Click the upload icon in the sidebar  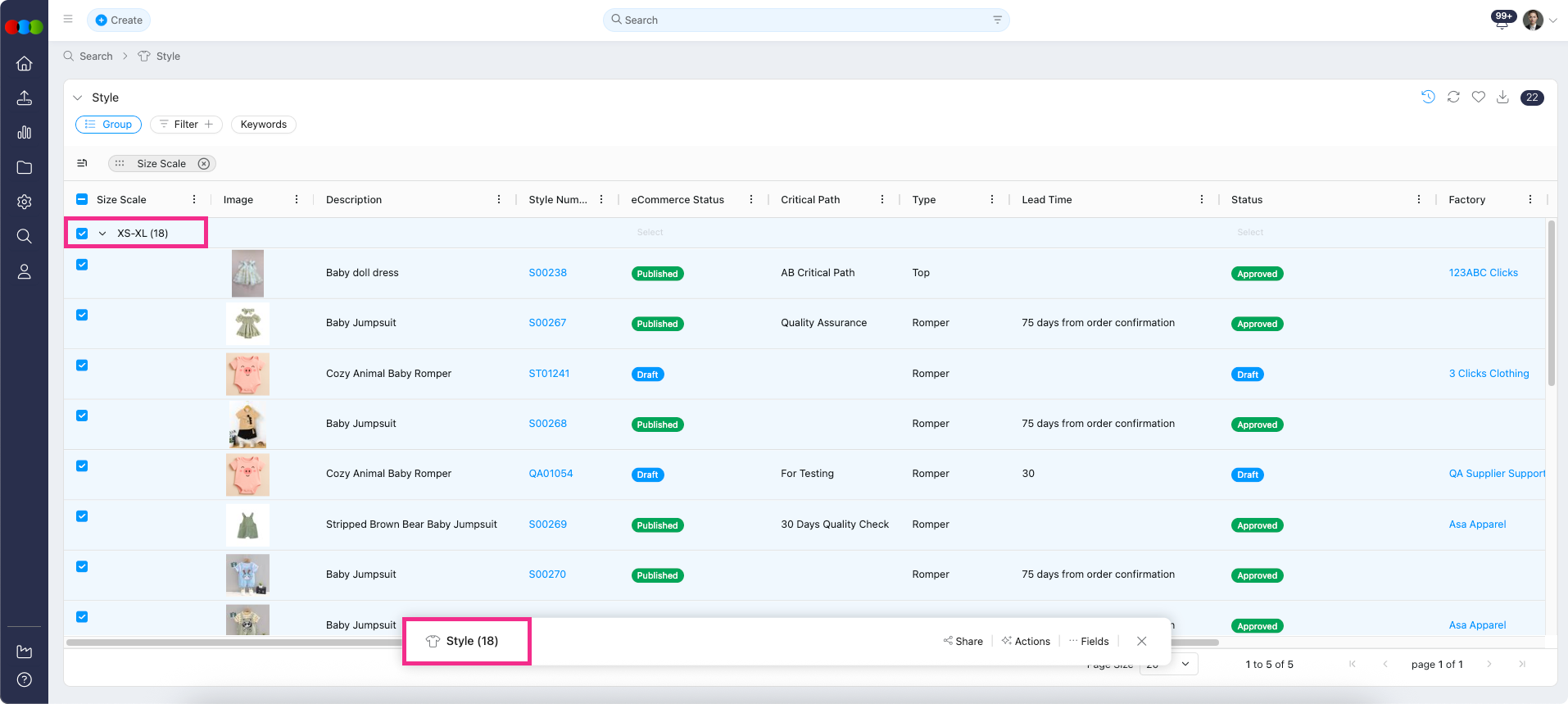coord(25,98)
